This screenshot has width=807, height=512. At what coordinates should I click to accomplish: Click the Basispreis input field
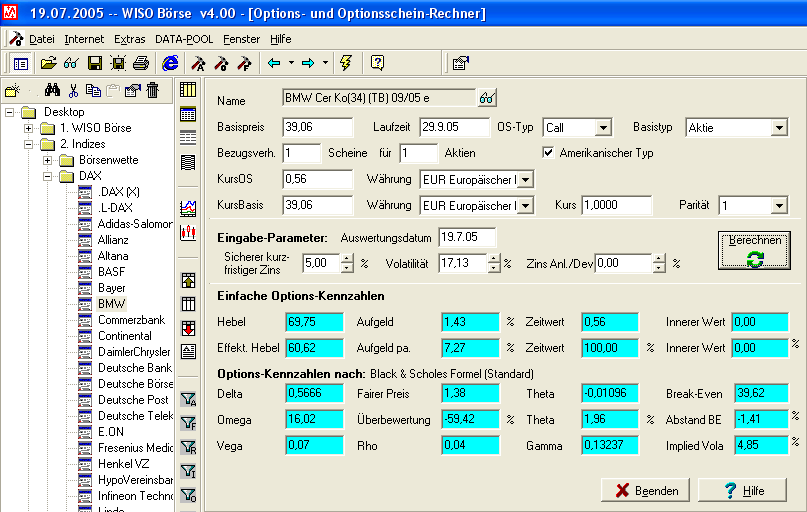[x=317, y=128]
